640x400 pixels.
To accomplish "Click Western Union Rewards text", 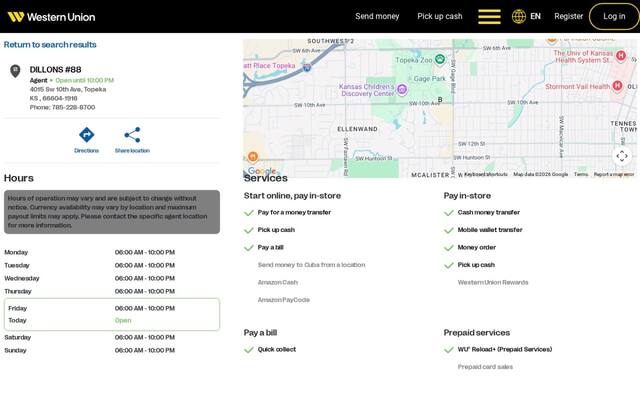I will pos(493,282).
